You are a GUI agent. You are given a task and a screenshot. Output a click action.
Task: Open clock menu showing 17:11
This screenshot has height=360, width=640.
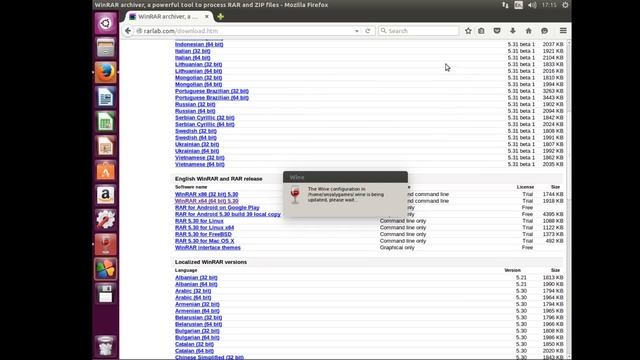[549, 5]
